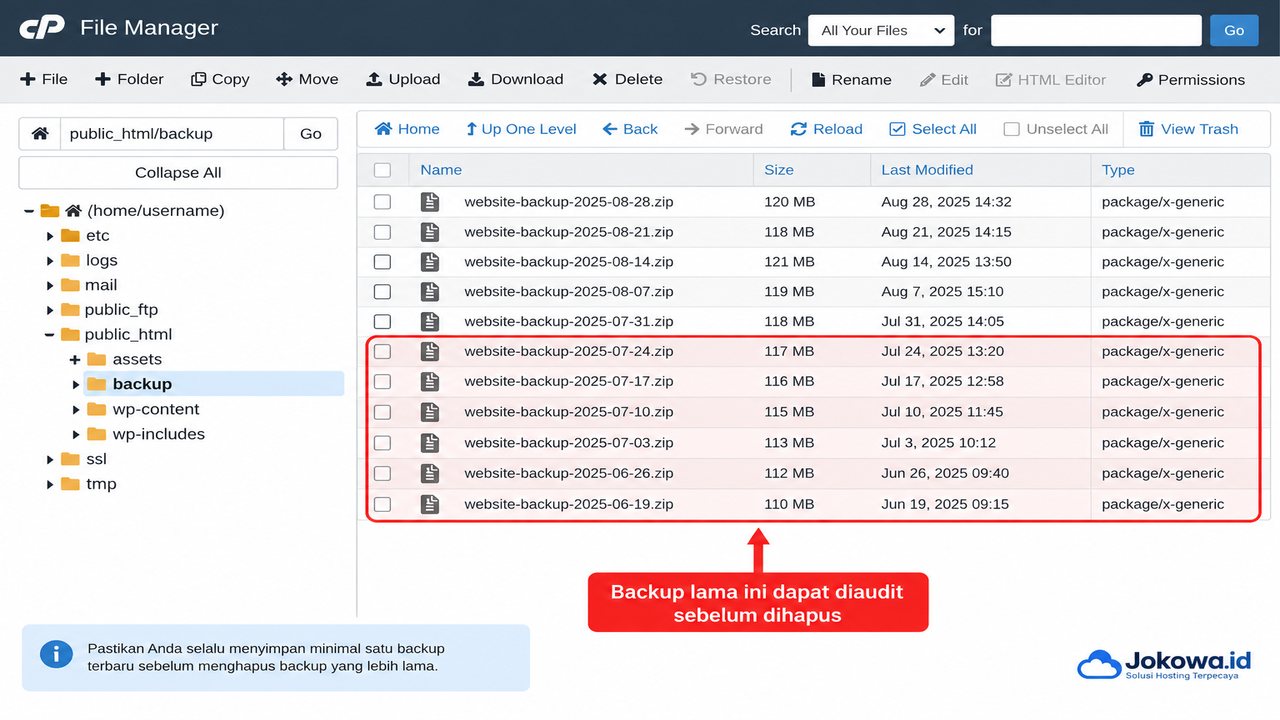
Task: Sort by Last Modified column header
Action: point(927,170)
